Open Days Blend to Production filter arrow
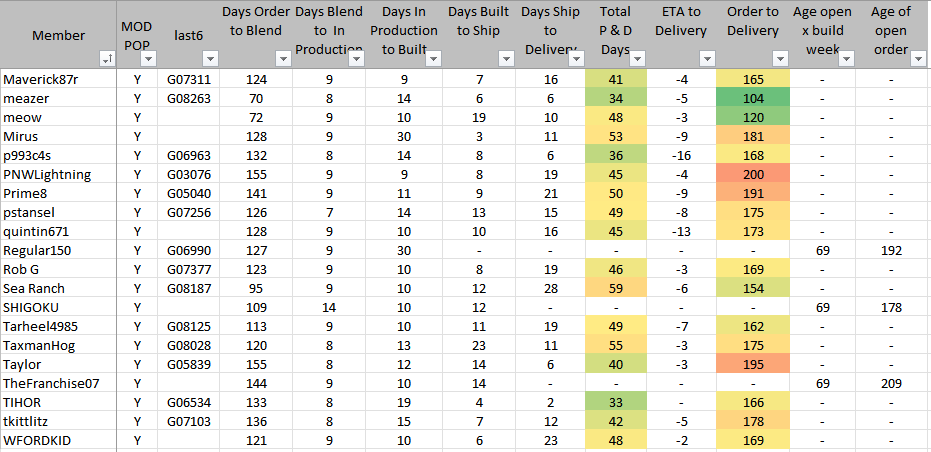The width and height of the screenshot is (931, 452). (x=358, y=59)
